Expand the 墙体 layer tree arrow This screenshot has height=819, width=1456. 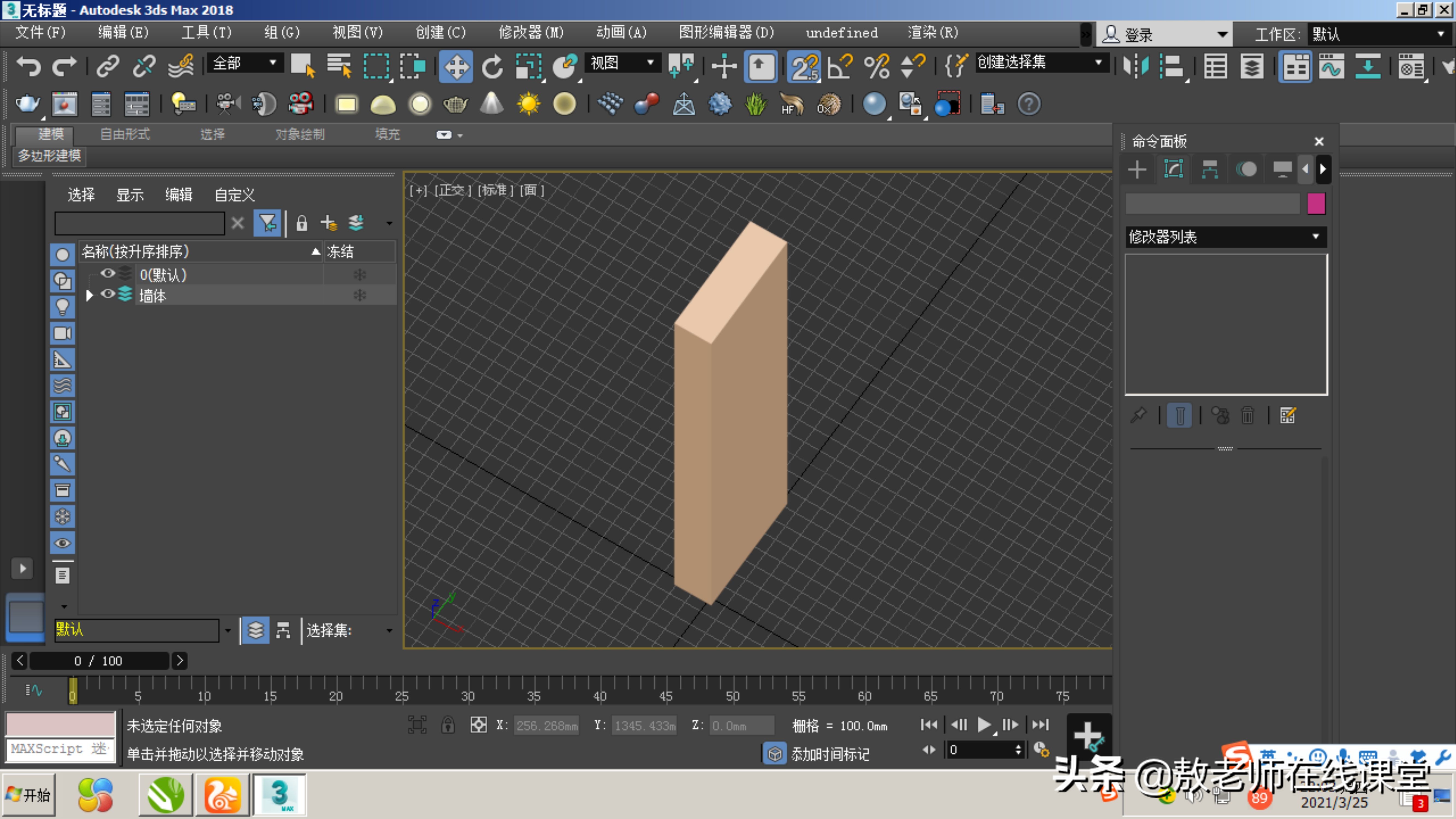point(89,295)
